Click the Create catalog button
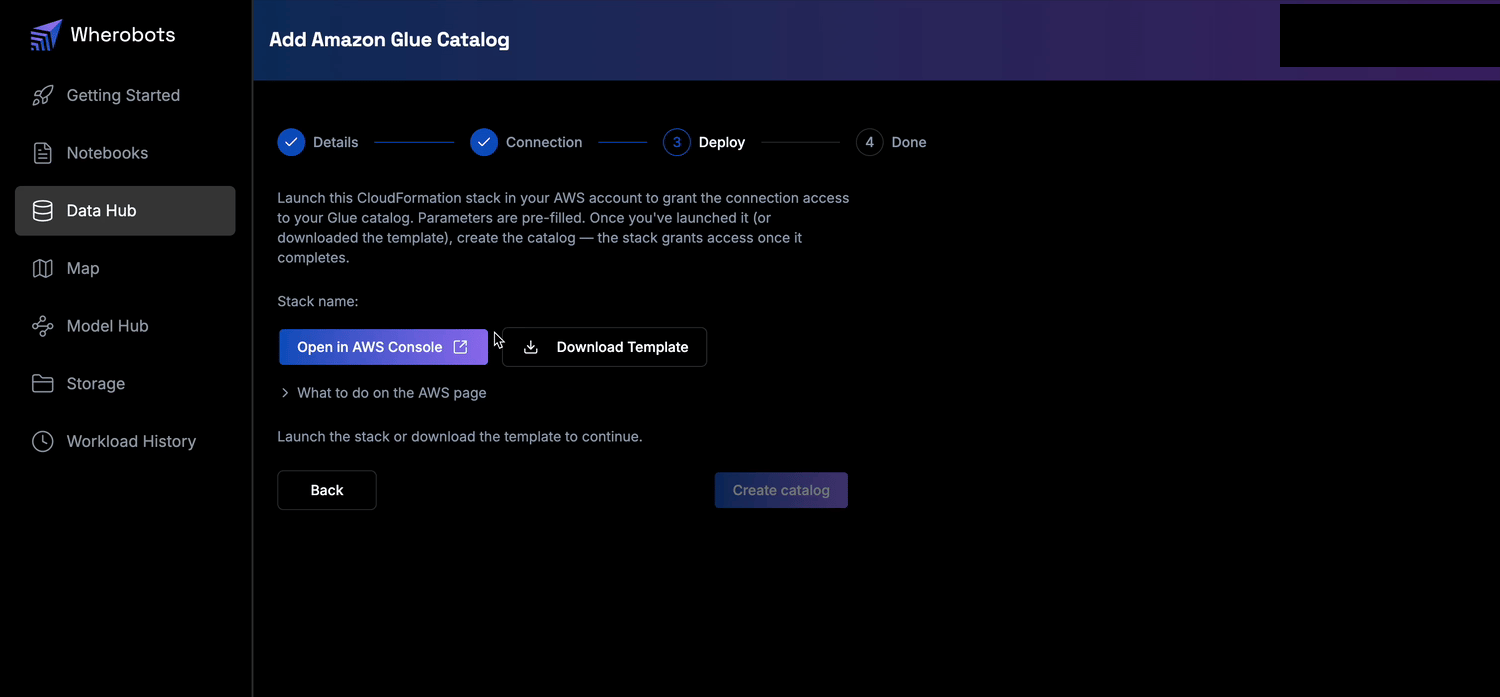Screen dimensions: 1500x697 (x=781, y=490)
